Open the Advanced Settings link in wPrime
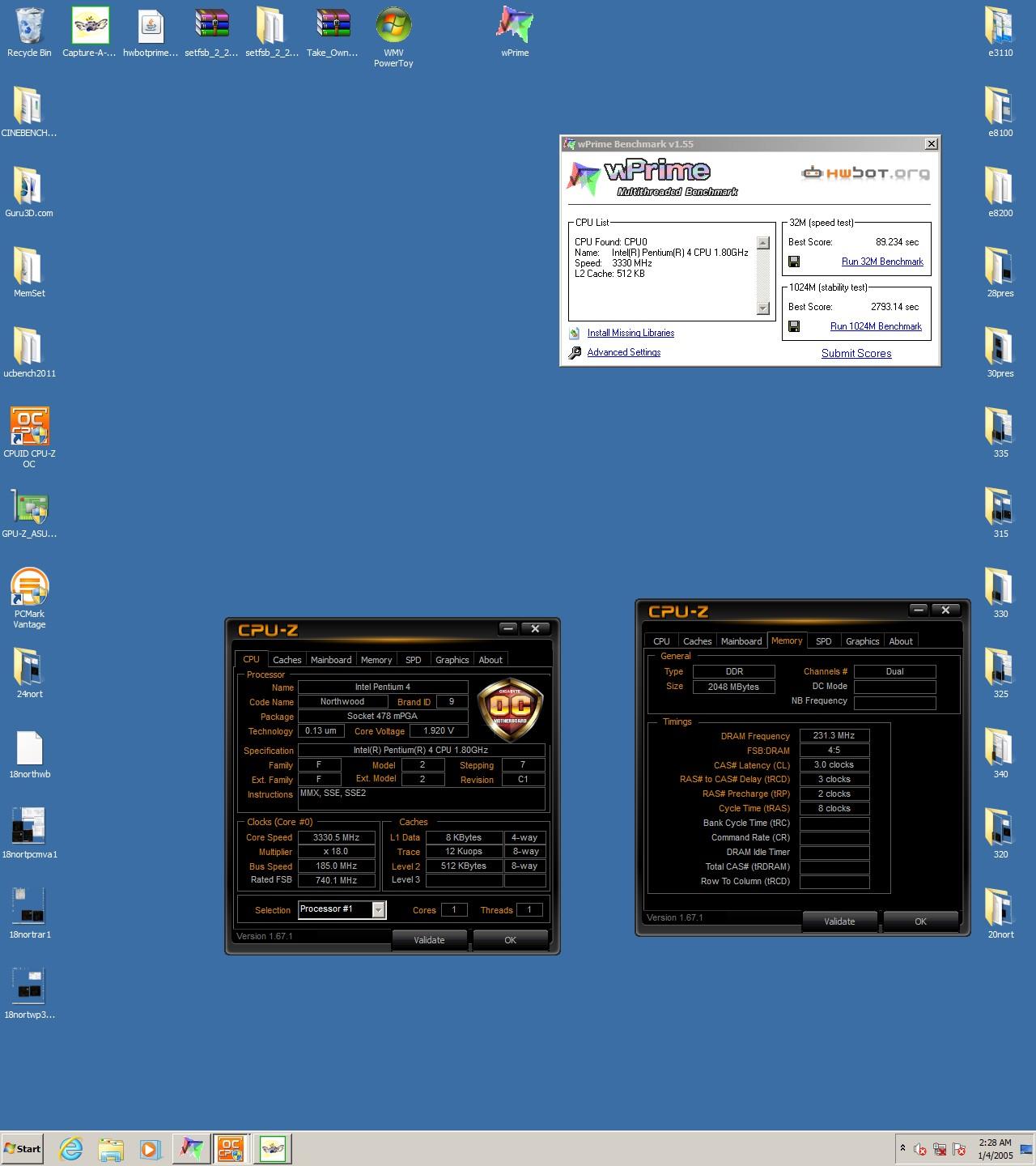 624,352
